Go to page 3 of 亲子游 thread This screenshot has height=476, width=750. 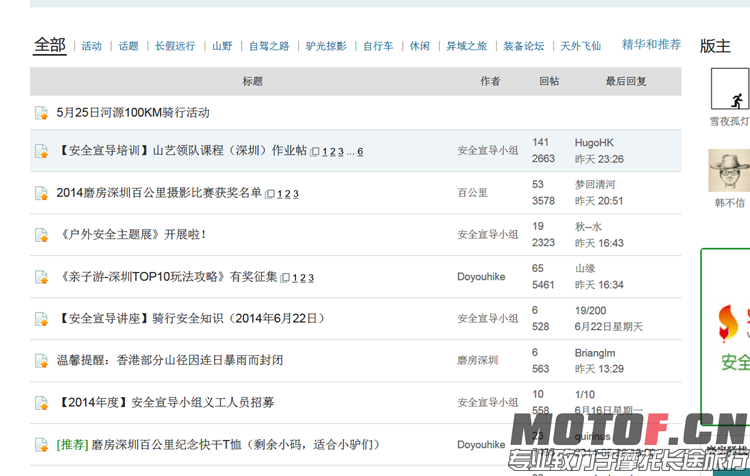click(311, 278)
